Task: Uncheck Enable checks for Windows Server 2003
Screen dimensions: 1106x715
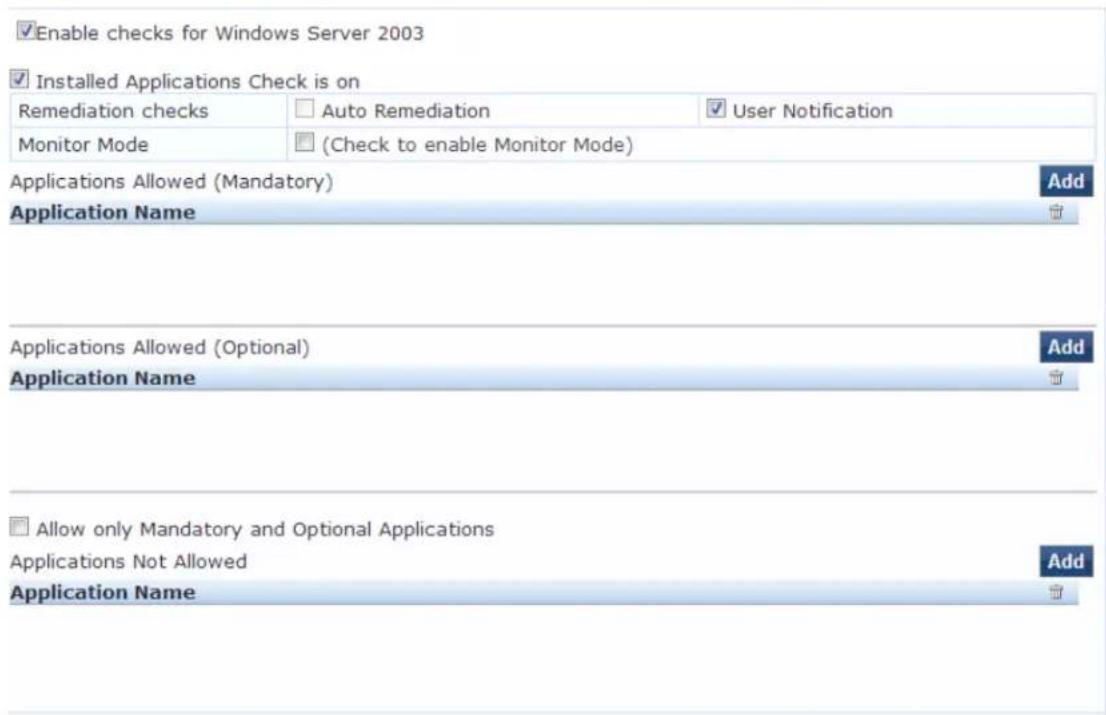Action: coord(26,31)
